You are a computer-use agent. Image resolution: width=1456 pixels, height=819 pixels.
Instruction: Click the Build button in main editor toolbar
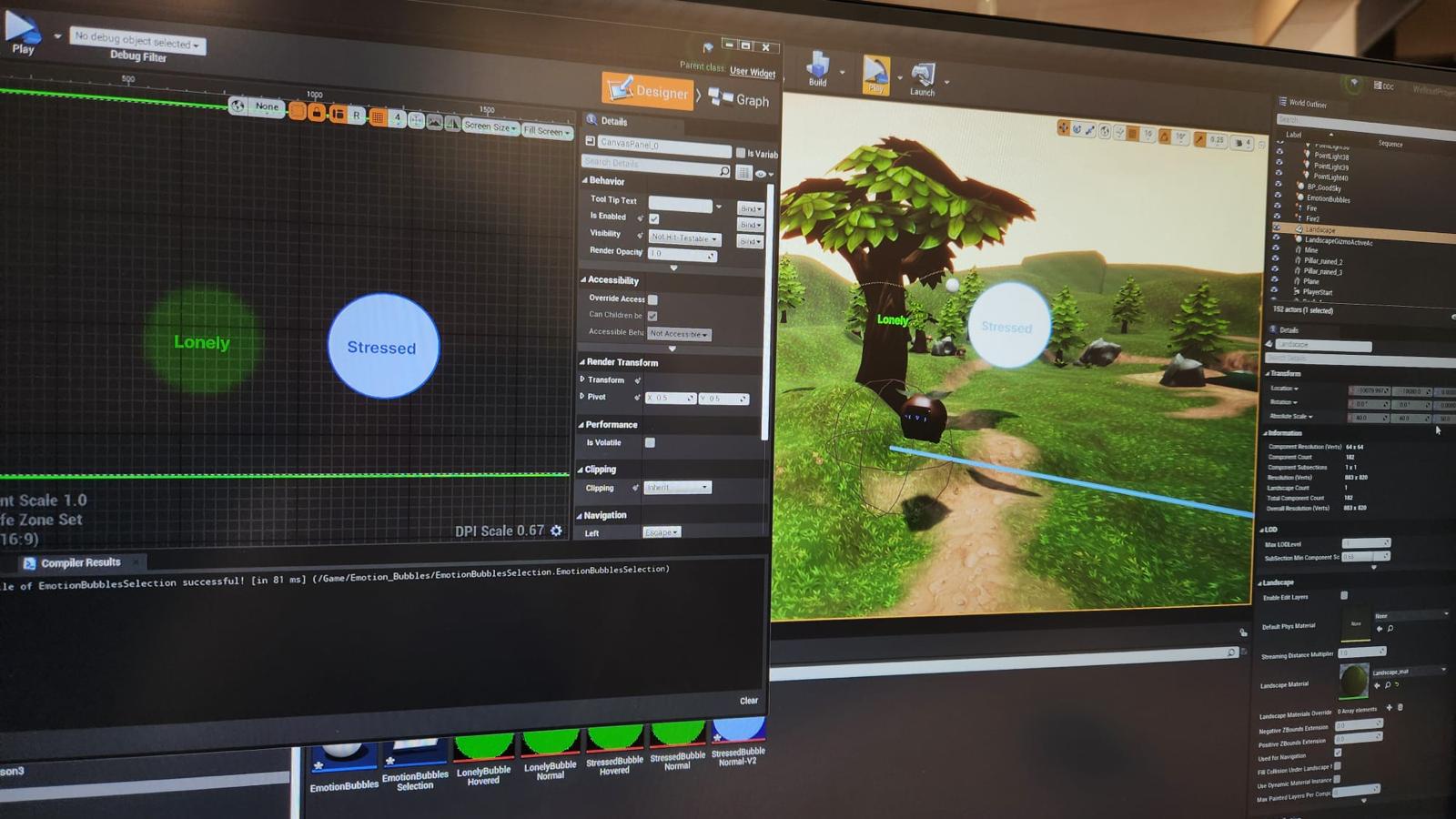pyautogui.click(x=817, y=67)
